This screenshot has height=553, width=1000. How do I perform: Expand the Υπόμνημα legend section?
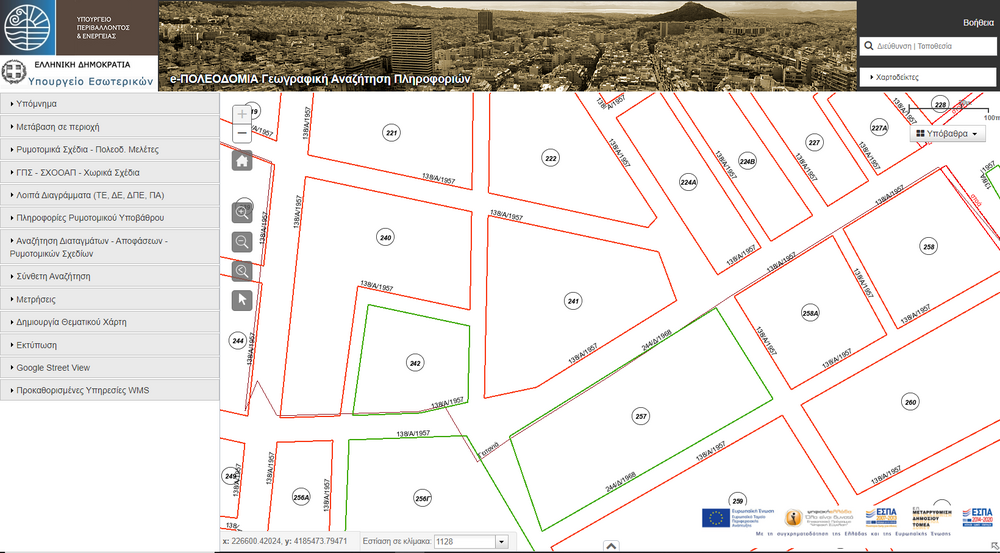(x=110, y=104)
